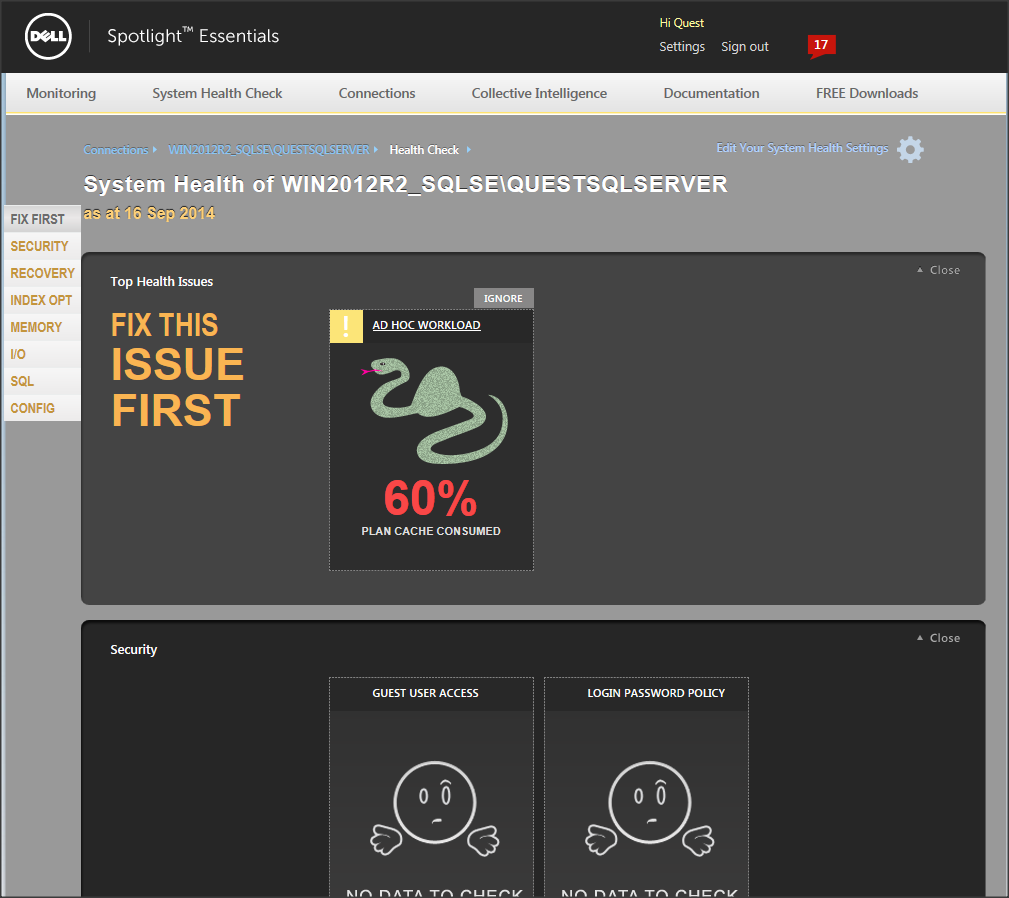Select the CONFIG sidebar tab
Screen dimensions: 1009x898
pos(42,408)
